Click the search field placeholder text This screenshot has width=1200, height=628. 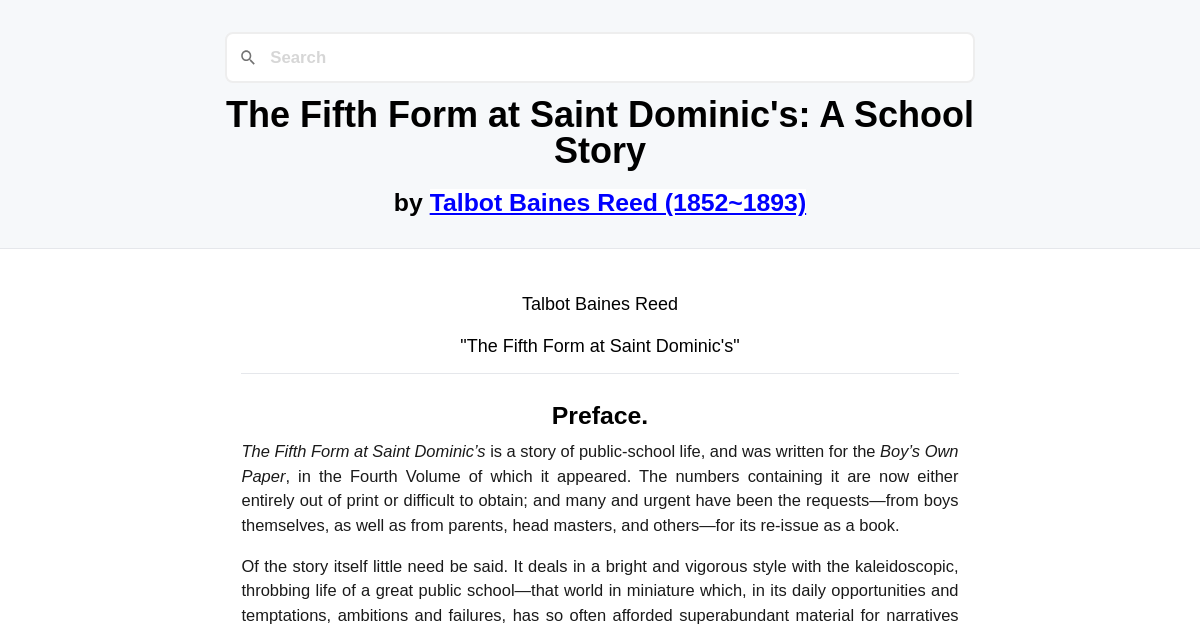point(297,57)
